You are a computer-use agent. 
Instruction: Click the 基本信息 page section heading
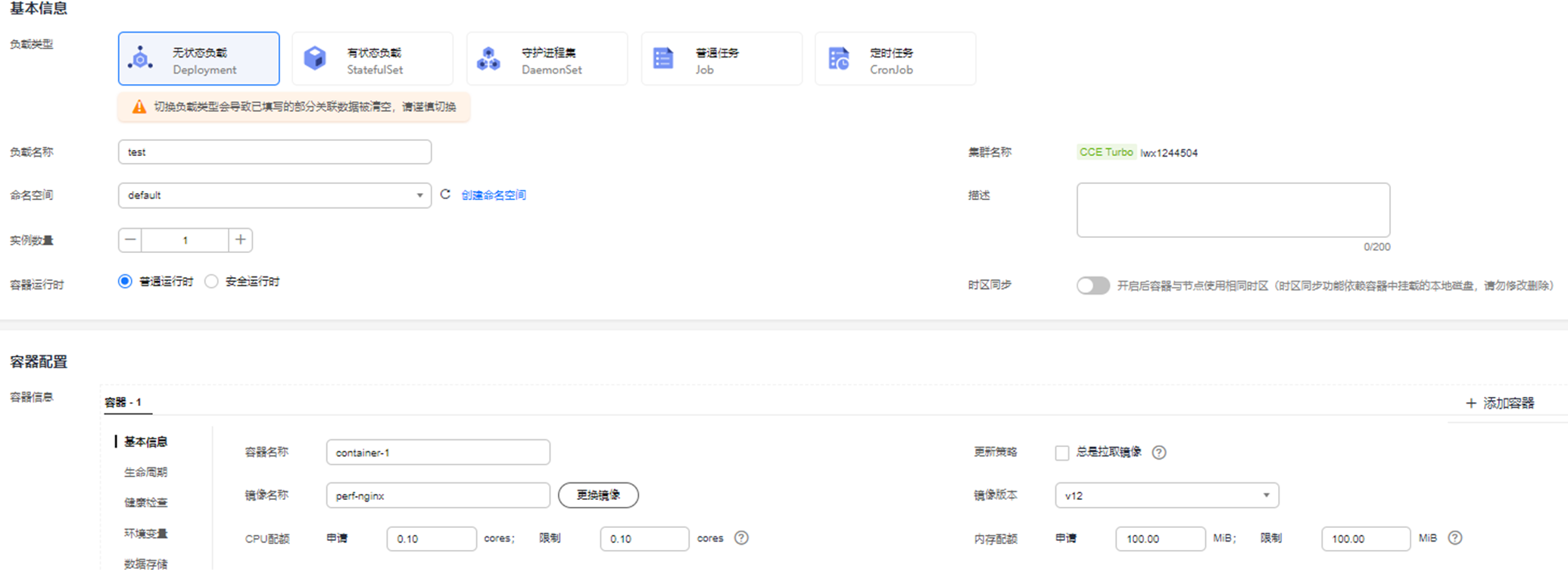coord(39,8)
